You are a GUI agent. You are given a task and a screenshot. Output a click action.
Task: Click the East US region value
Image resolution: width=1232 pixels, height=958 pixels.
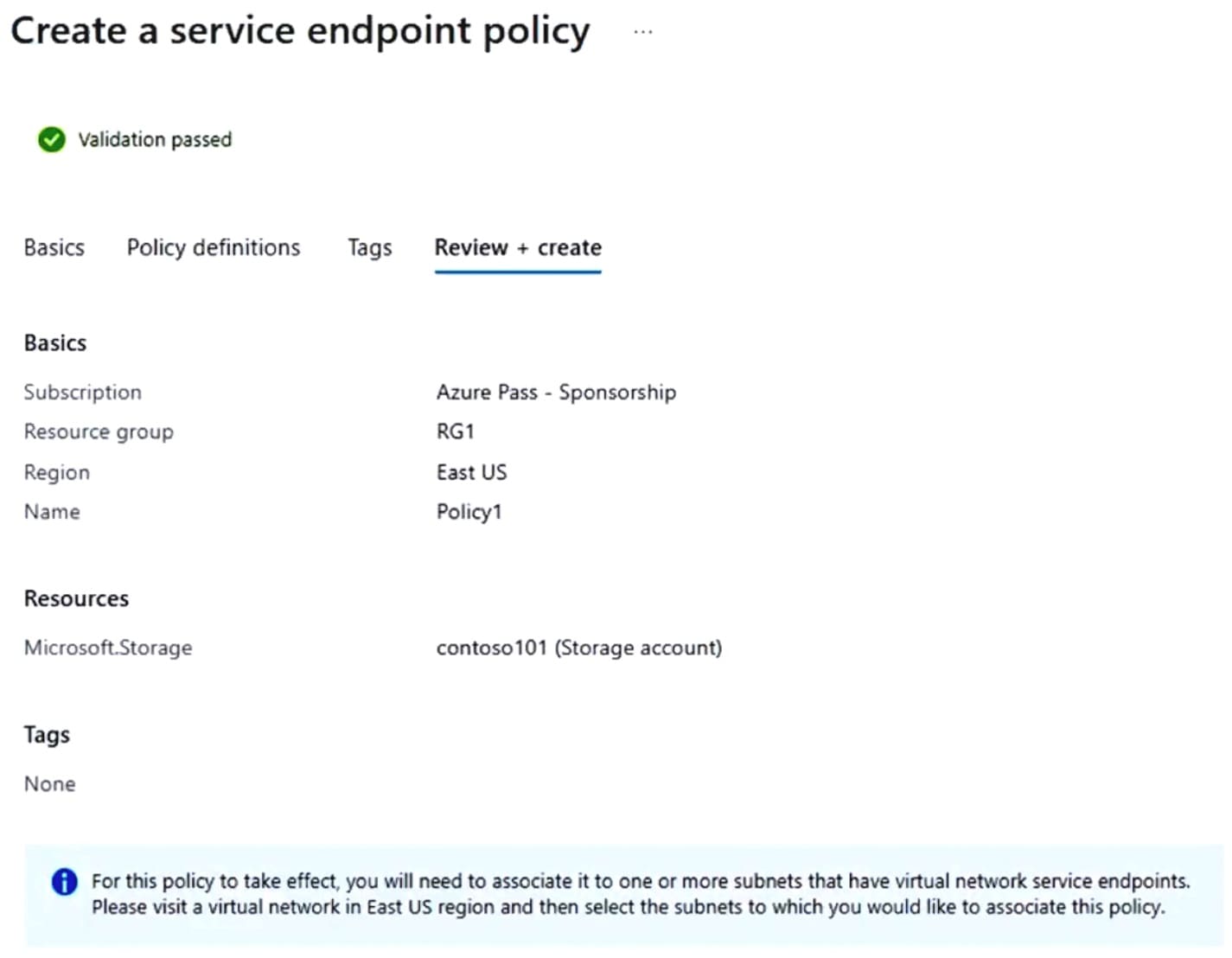[472, 472]
